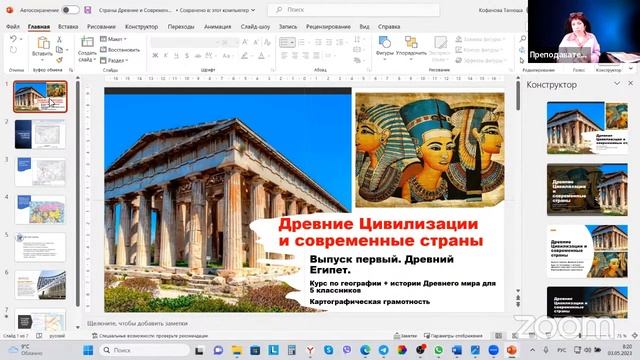This screenshot has height=360, width=640.
Task: Open Yandex Browser from the taskbar
Action: [310, 350]
